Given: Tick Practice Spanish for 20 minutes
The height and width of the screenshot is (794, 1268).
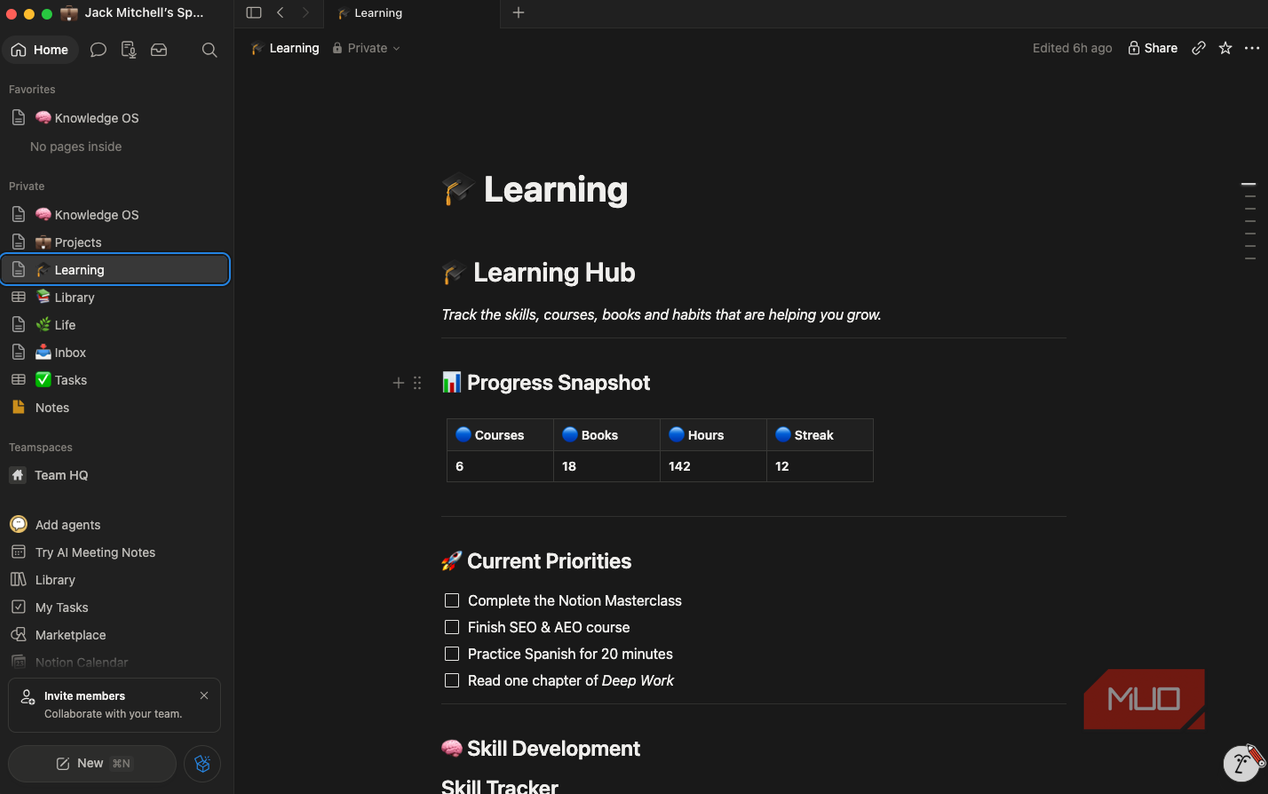Looking at the screenshot, I should pos(452,654).
